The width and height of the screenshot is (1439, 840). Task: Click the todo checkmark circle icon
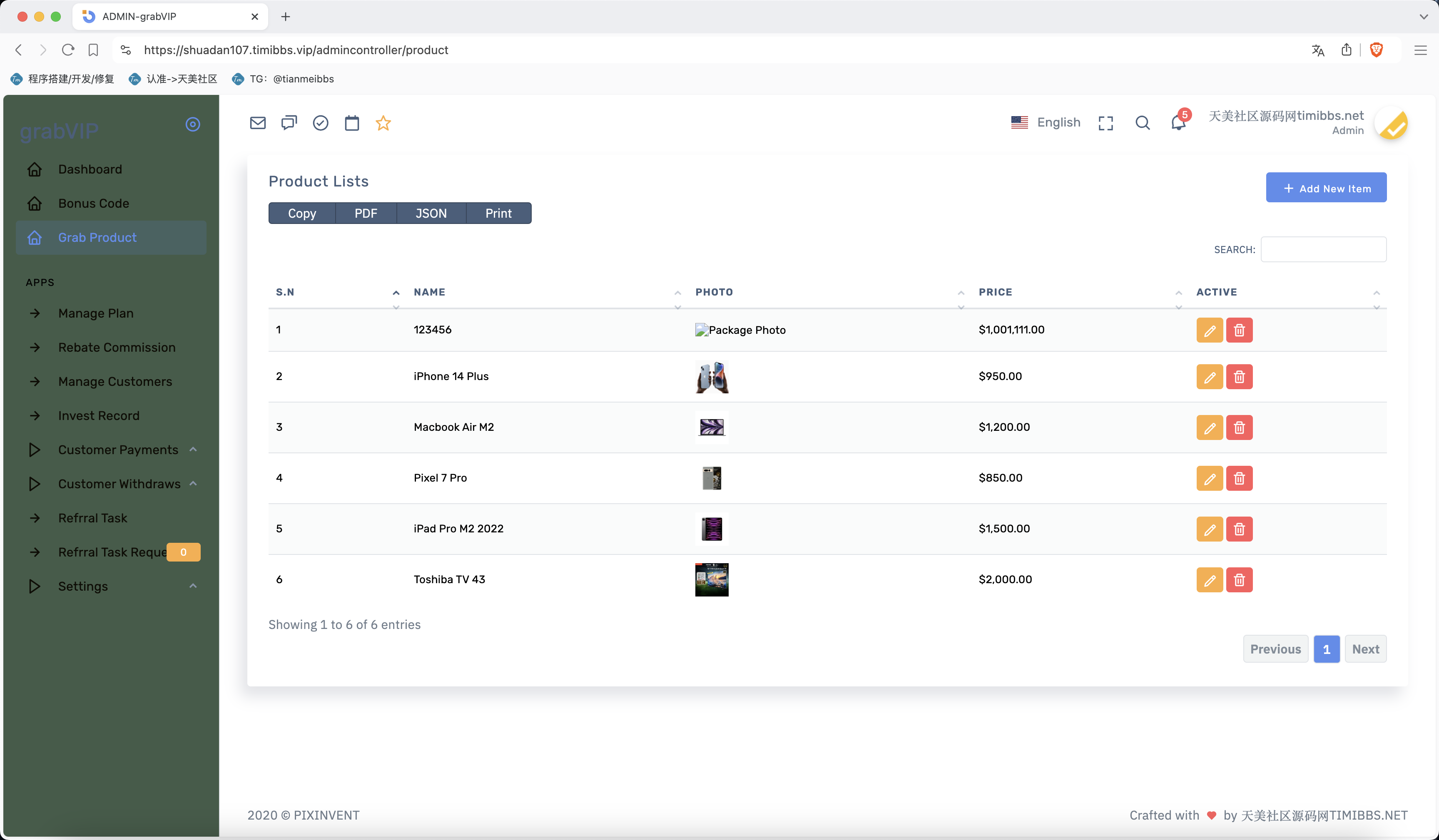pos(320,123)
